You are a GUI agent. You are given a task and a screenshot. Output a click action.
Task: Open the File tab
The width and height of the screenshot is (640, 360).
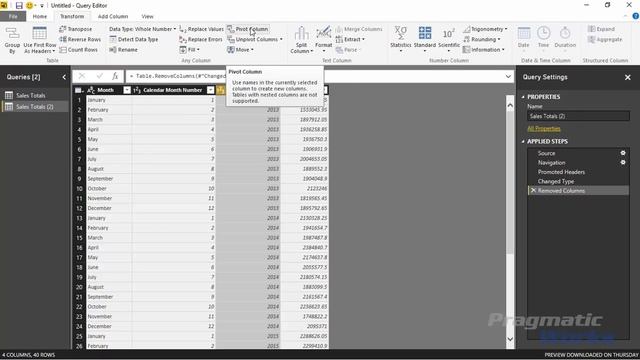pos(13,16)
